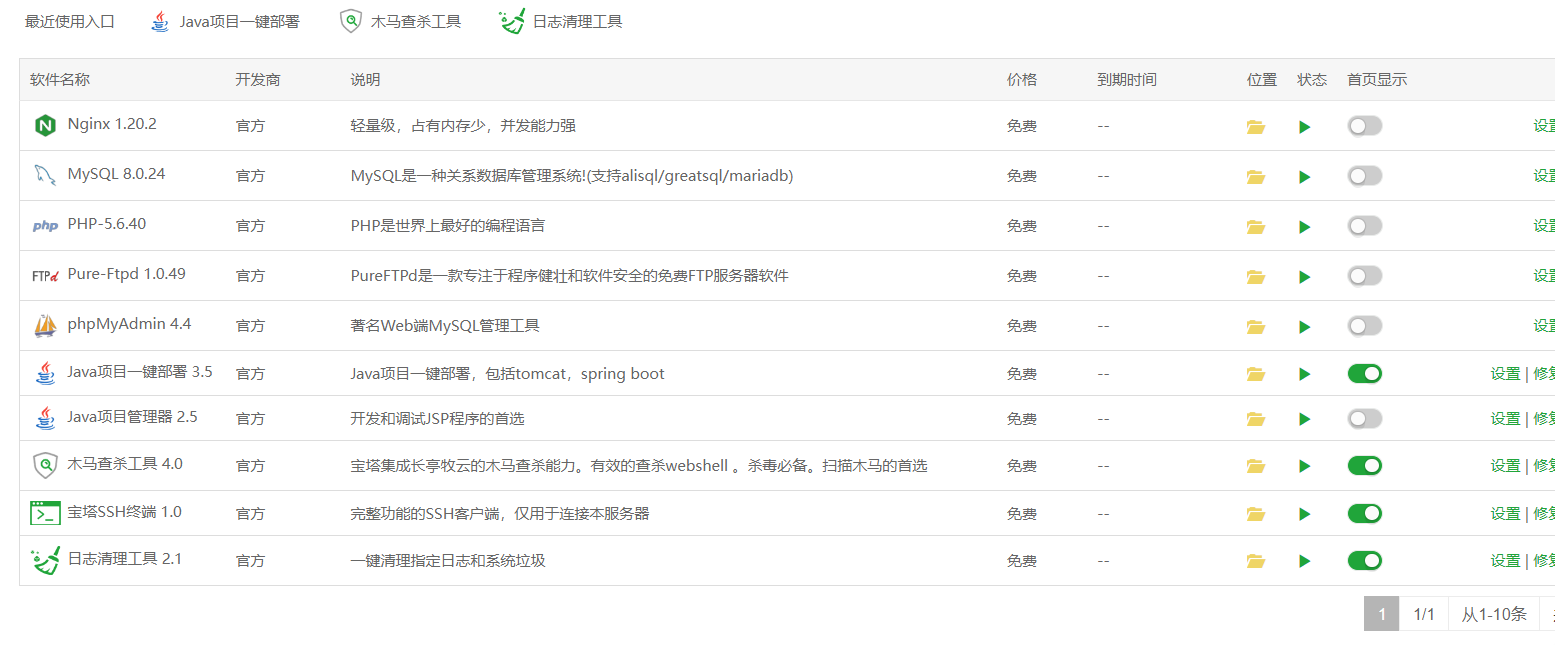Click the Nginx logo icon
The width and height of the screenshot is (1555, 645).
tap(45, 126)
